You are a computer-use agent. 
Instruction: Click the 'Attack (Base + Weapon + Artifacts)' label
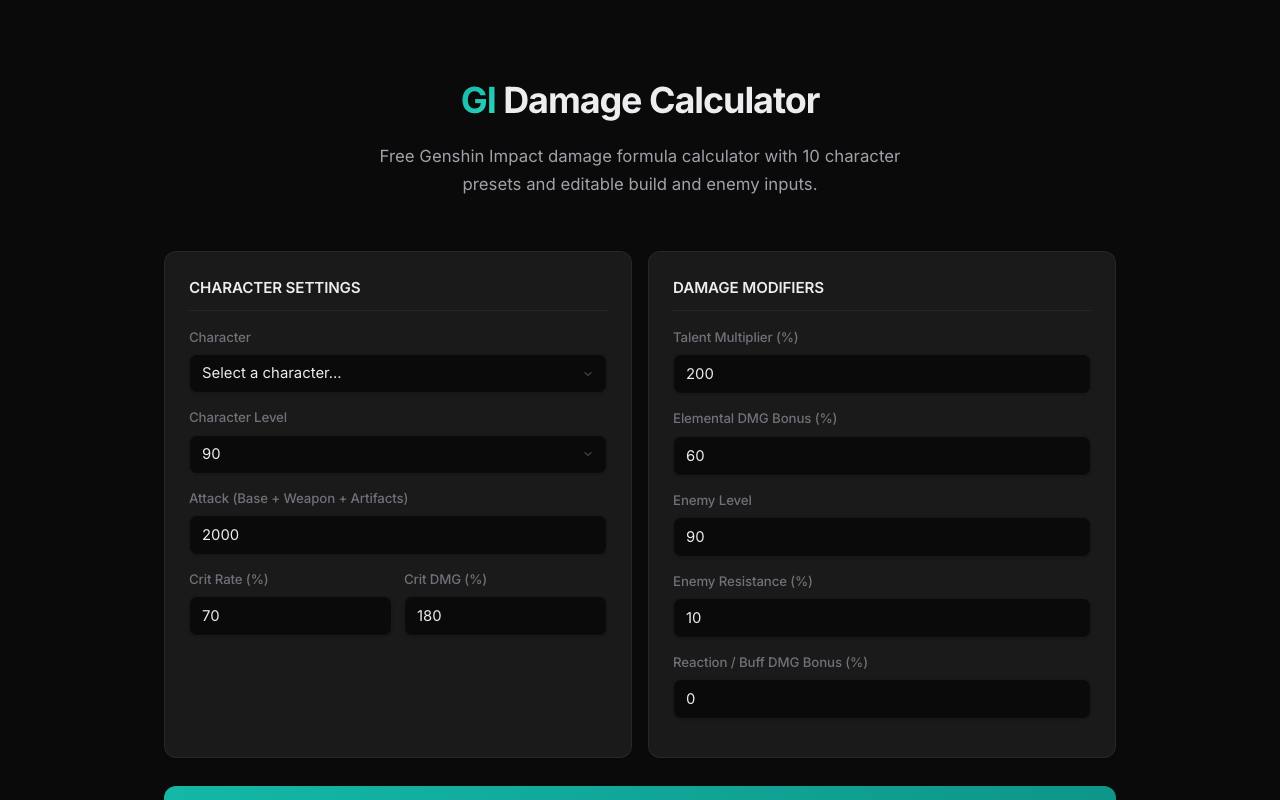pyautogui.click(x=298, y=498)
